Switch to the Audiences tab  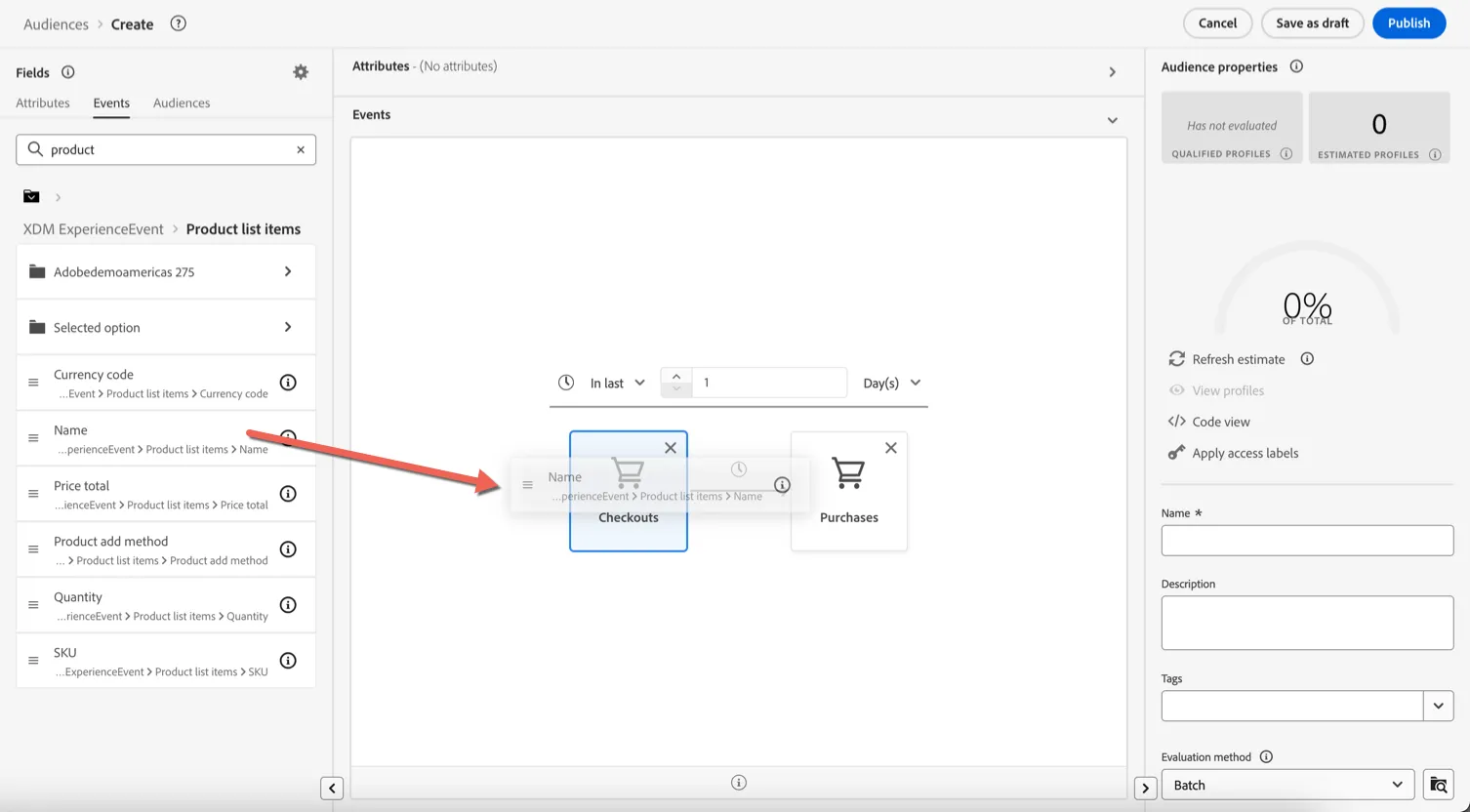[182, 102]
